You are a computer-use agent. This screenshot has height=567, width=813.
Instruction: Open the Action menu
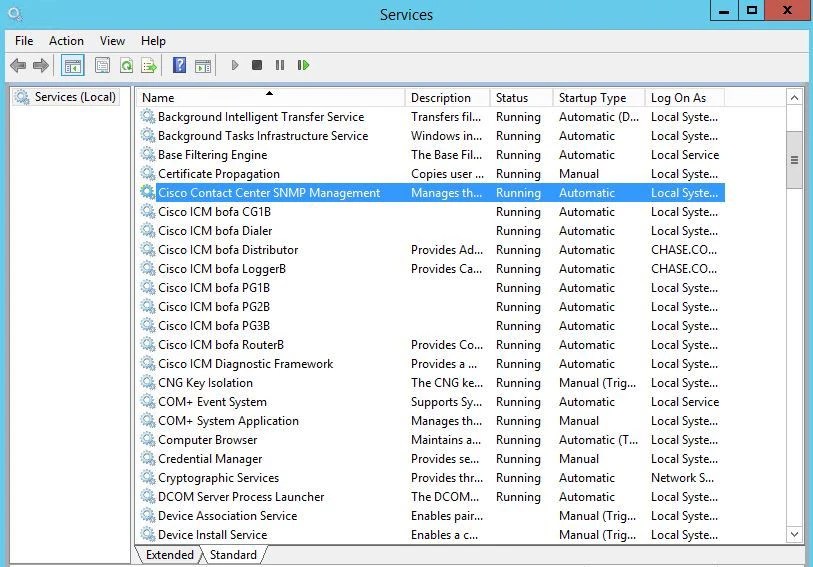coord(66,41)
